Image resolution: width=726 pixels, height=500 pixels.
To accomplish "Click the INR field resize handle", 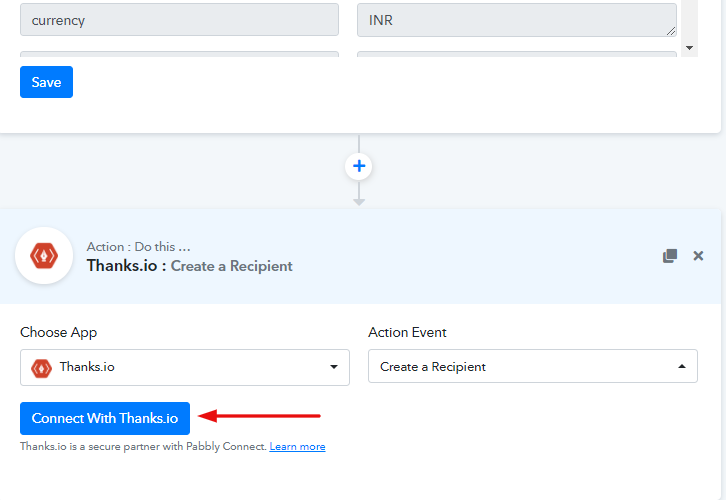I will coord(671,31).
